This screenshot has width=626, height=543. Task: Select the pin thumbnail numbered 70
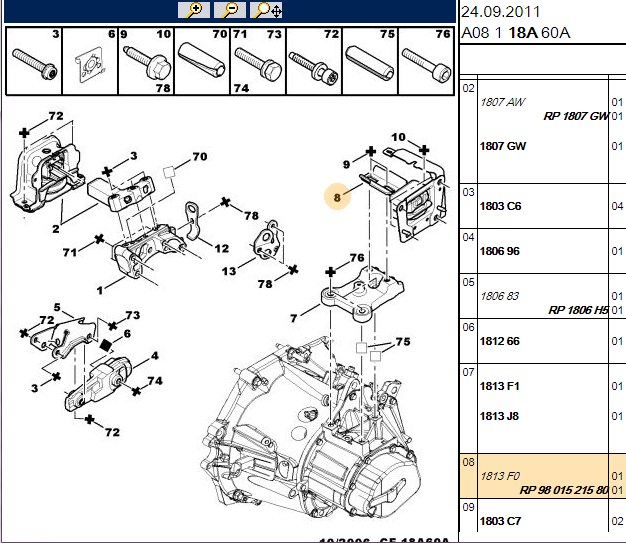coord(202,61)
